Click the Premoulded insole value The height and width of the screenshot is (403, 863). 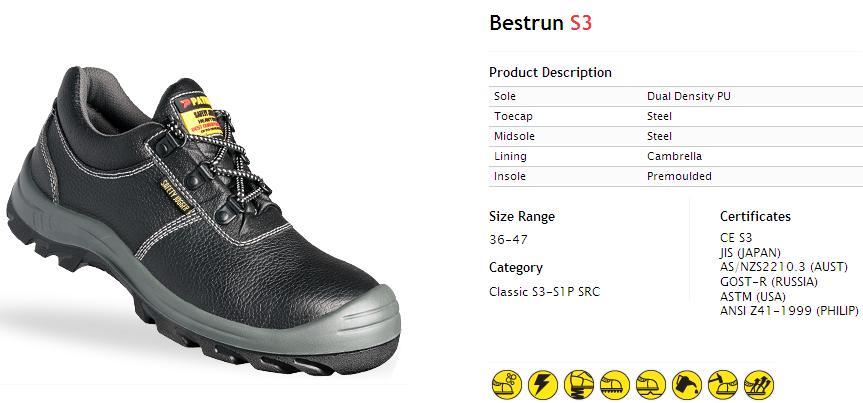pyautogui.click(x=679, y=176)
